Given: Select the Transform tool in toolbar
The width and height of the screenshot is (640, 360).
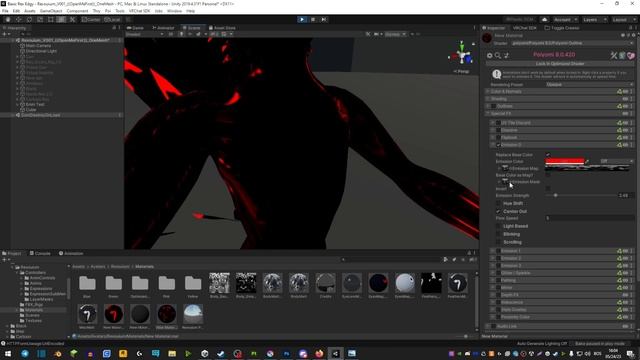Looking at the screenshot, I should [61, 19].
